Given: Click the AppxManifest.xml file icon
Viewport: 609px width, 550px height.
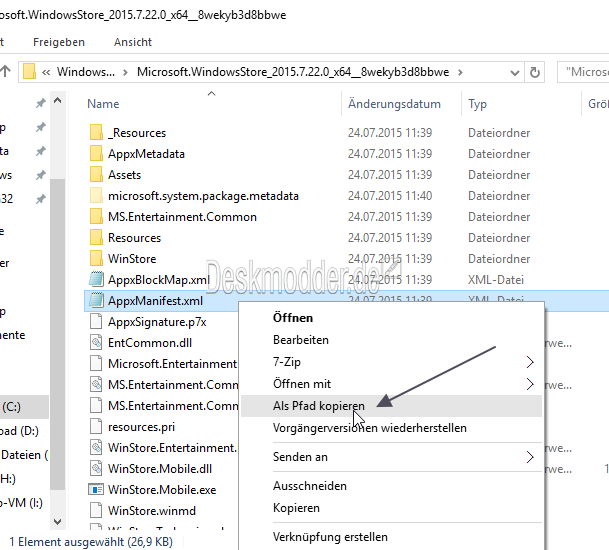Looking at the screenshot, I should pos(96,300).
